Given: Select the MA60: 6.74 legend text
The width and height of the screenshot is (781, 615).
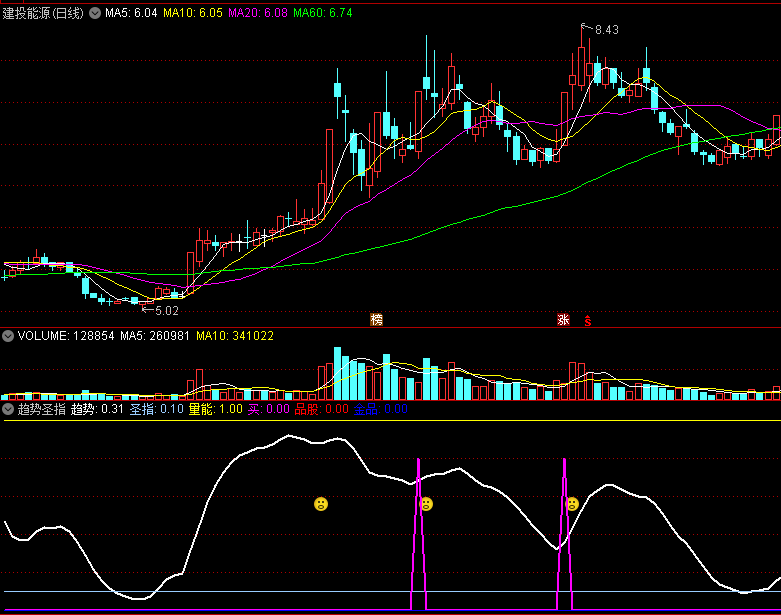Looking at the screenshot, I should (323, 13).
